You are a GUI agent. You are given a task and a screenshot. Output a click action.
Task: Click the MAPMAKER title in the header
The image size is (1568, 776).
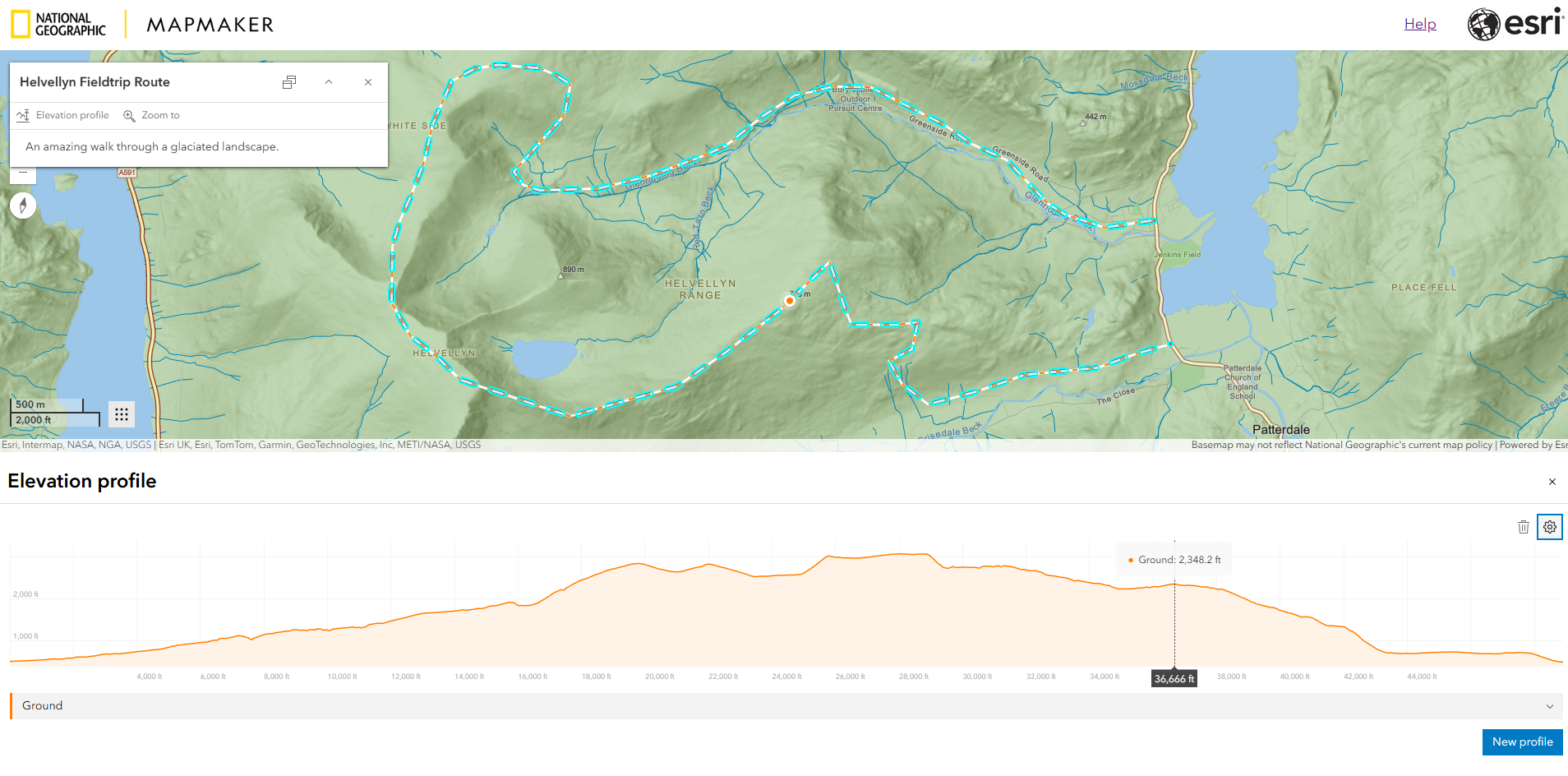(209, 24)
